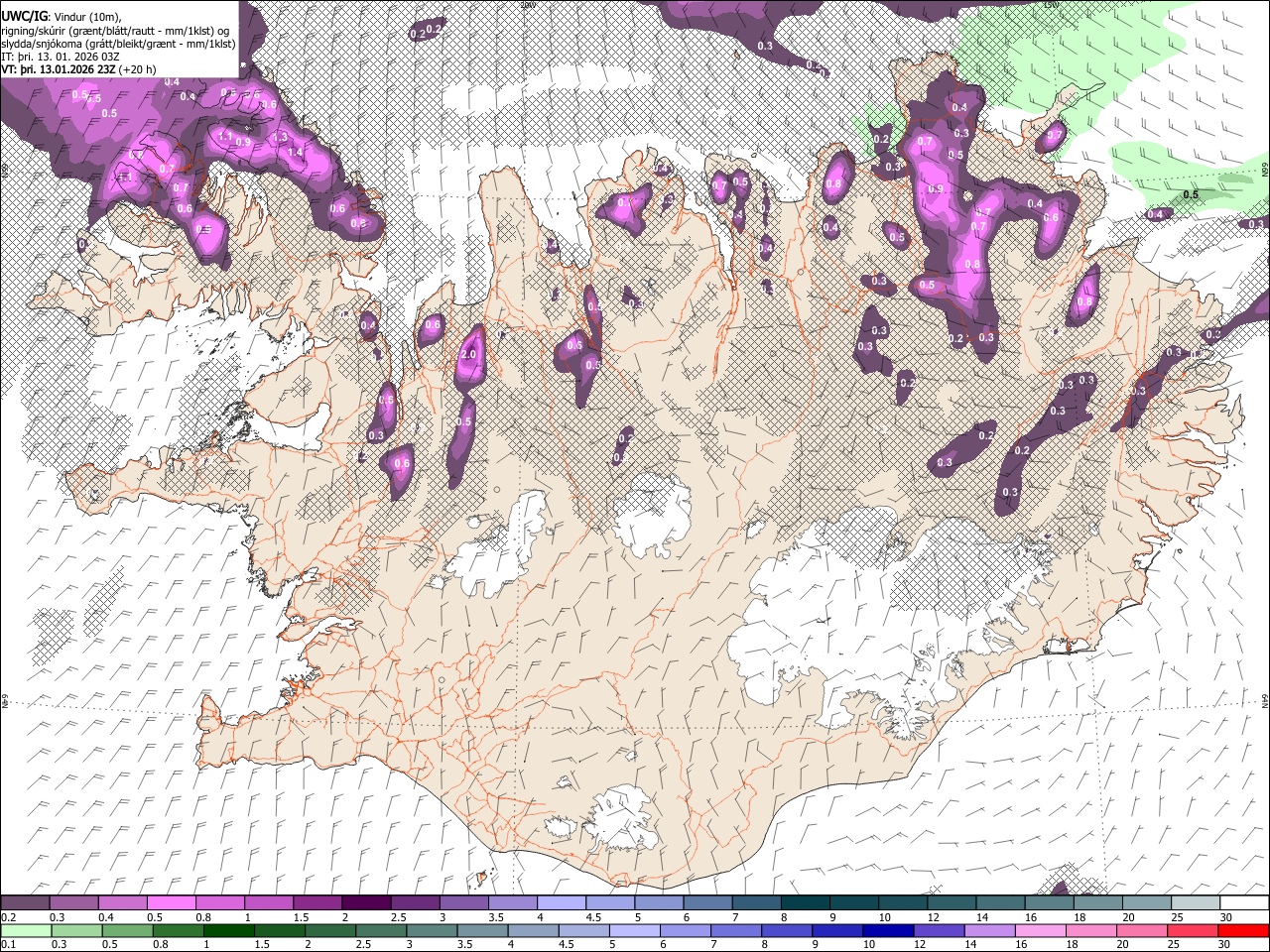
Task: Click the UWC/IG title text
Action: tap(23, 15)
